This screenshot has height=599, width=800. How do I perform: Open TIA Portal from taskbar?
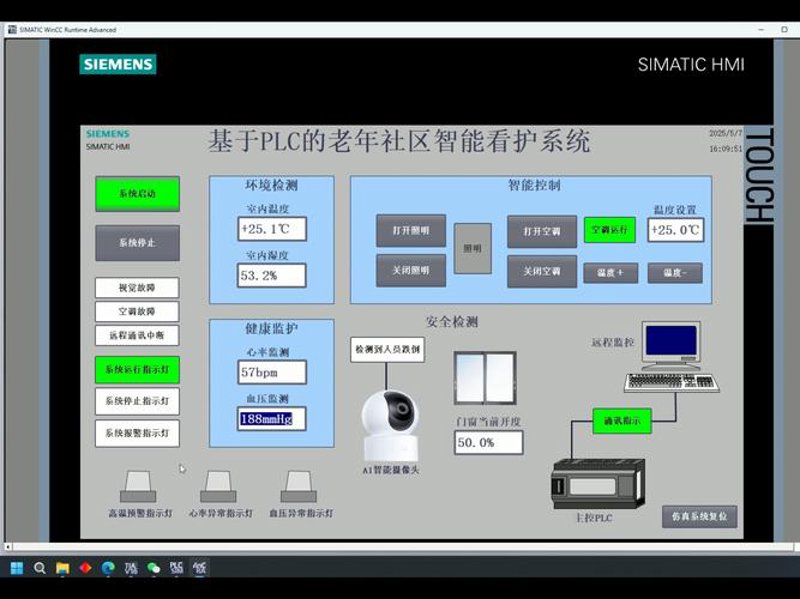(x=131, y=568)
